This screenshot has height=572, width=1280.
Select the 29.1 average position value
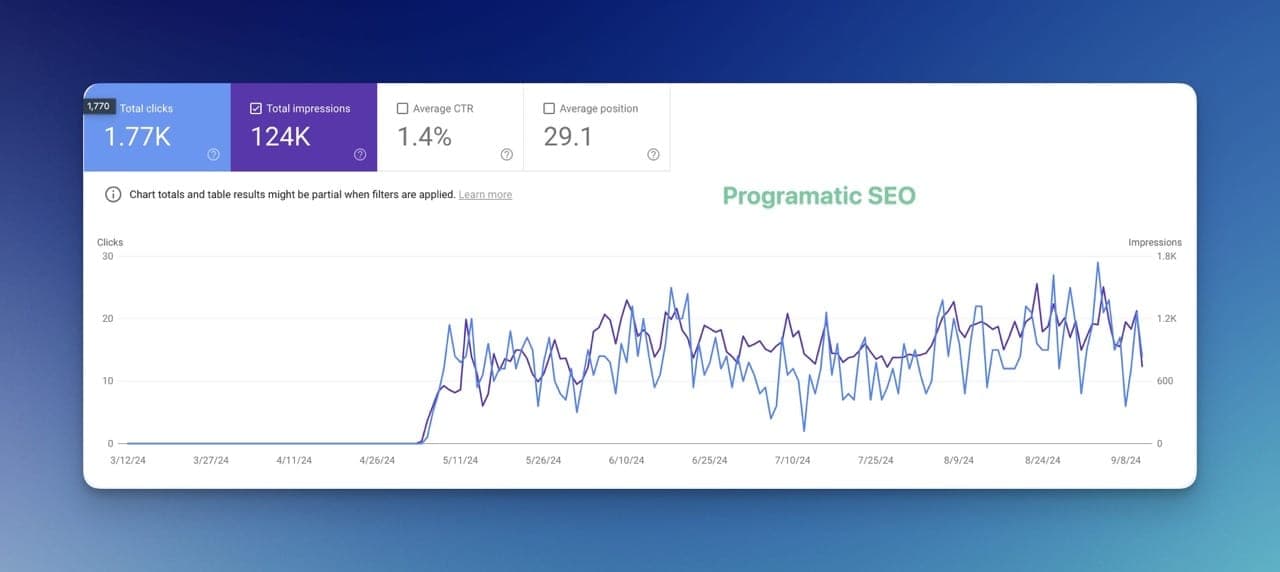coord(568,137)
